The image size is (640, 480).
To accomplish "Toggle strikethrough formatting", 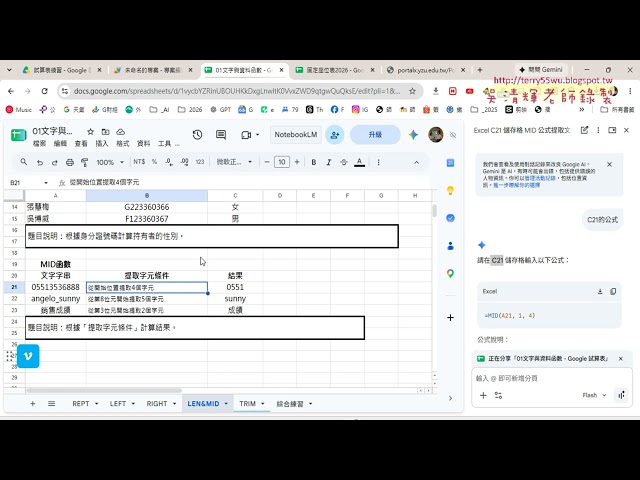I will (x=344, y=162).
